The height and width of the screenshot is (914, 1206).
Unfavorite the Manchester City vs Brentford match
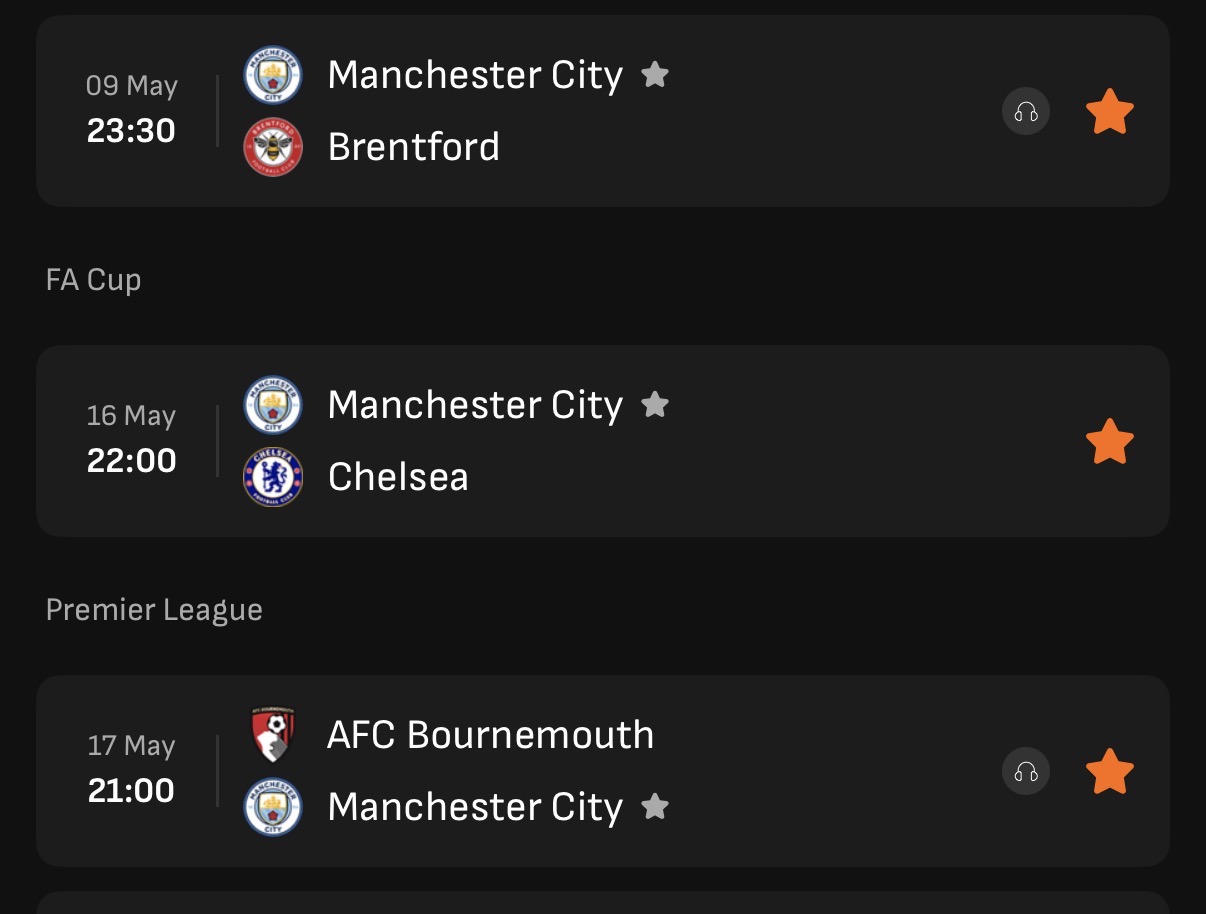coord(1110,111)
